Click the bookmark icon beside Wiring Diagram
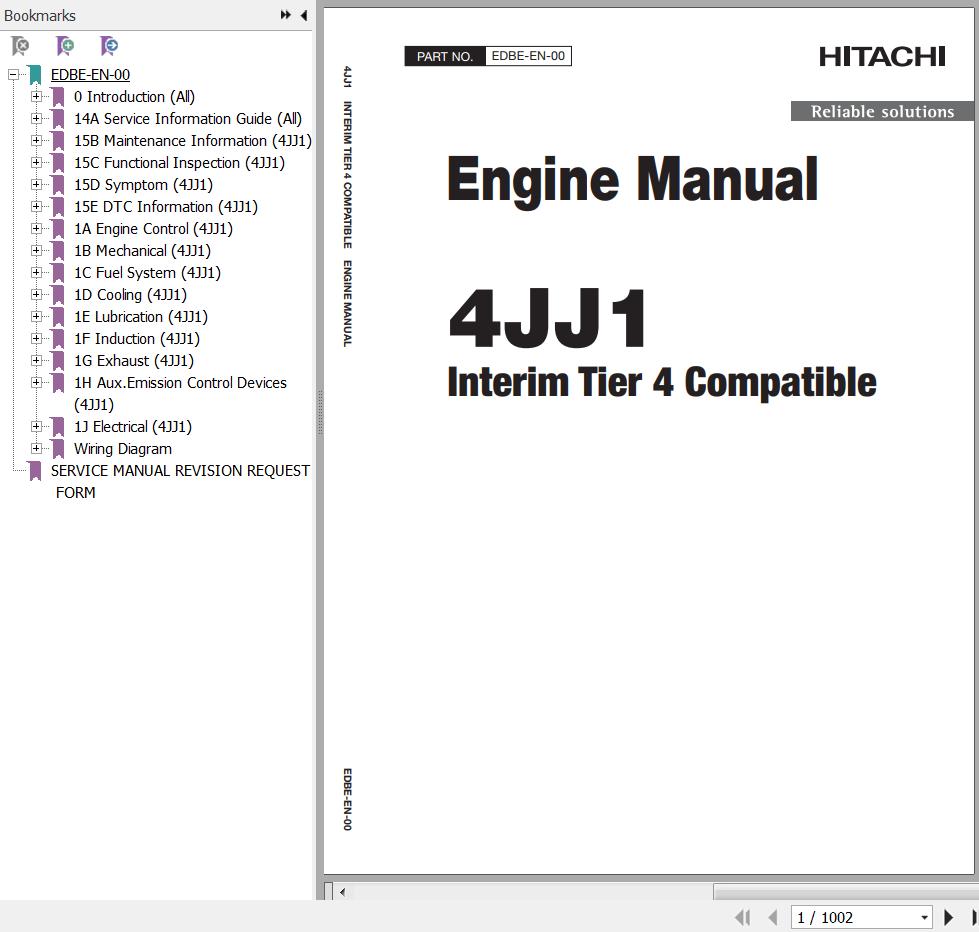The image size is (979, 932). [58, 449]
